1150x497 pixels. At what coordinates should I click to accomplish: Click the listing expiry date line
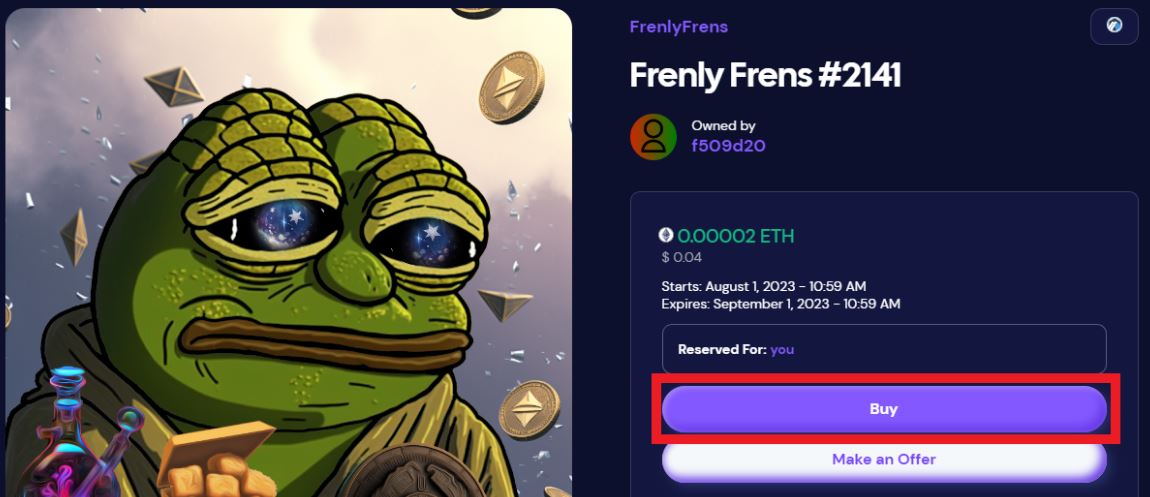(780, 303)
